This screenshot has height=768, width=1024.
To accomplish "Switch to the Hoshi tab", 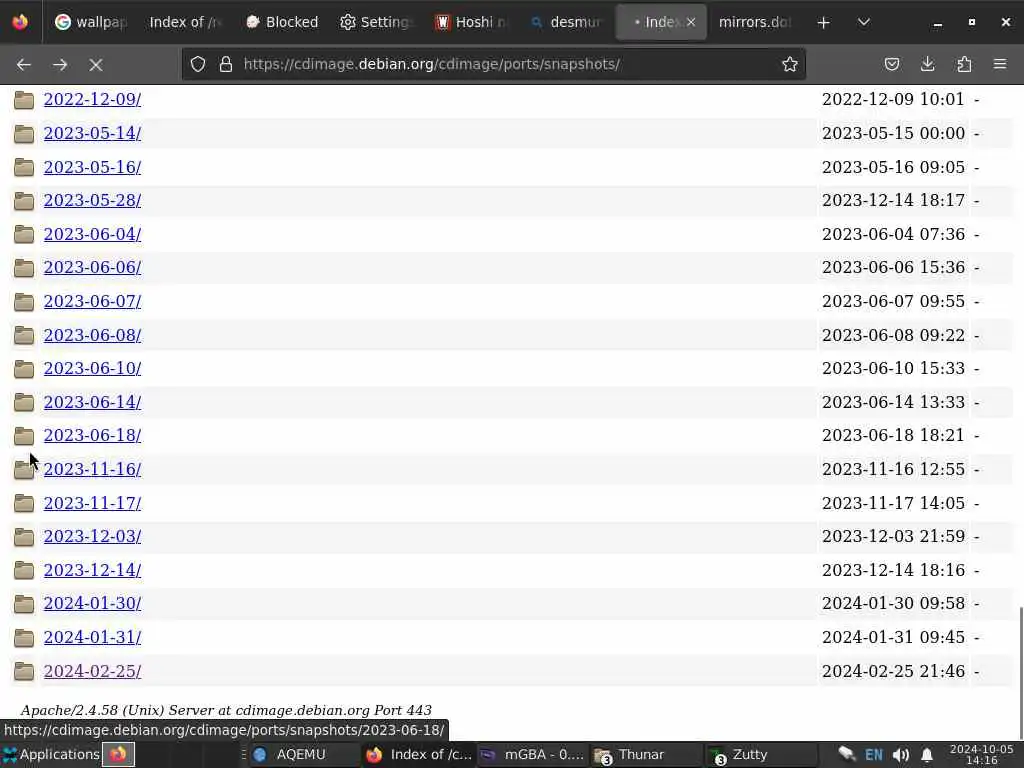I will click(471, 22).
